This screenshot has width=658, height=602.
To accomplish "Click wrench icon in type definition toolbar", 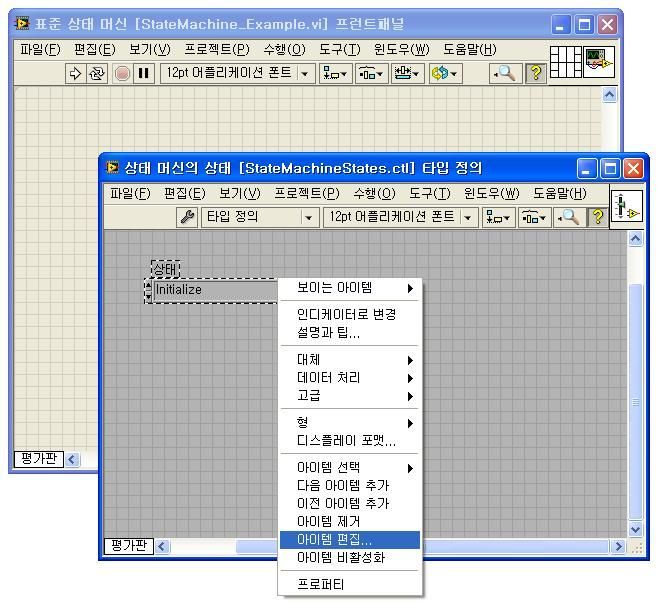I will click(x=187, y=217).
